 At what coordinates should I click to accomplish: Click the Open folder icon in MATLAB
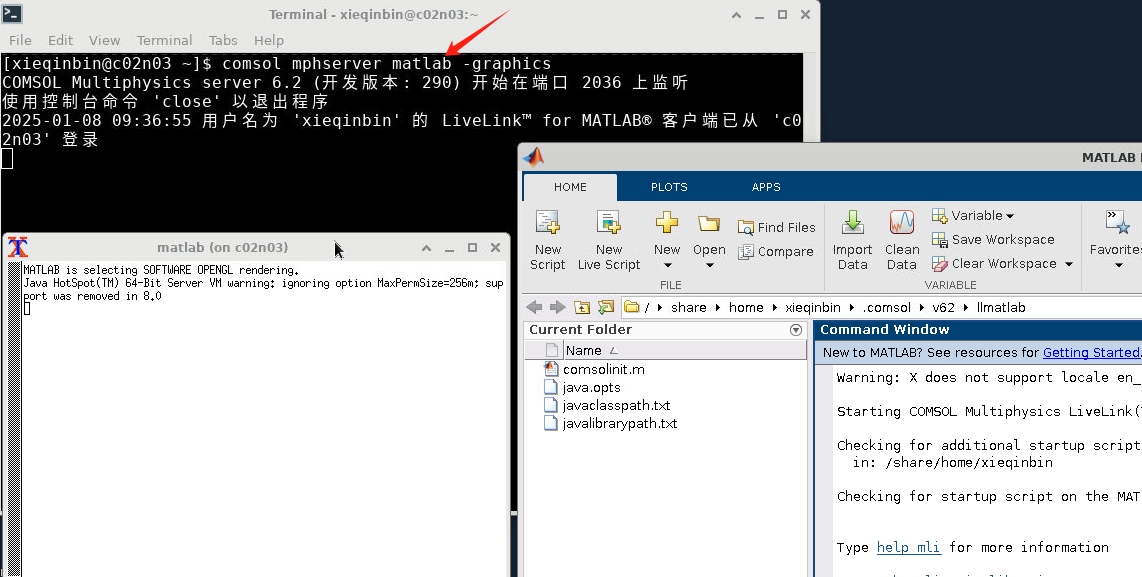(709, 223)
